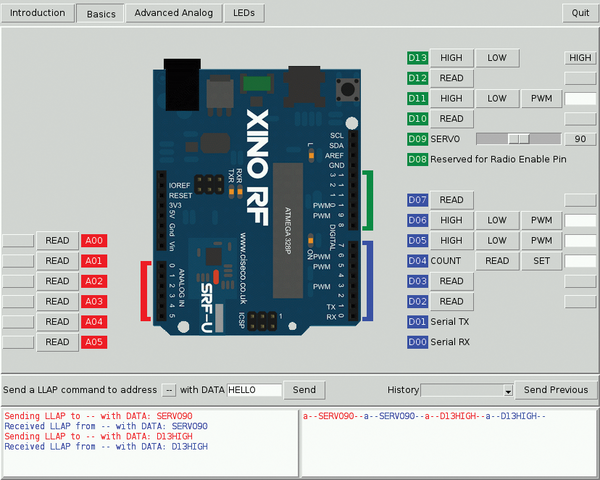The width and height of the screenshot is (600, 480).
Task: Read pin D02
Action: [452, 301]
